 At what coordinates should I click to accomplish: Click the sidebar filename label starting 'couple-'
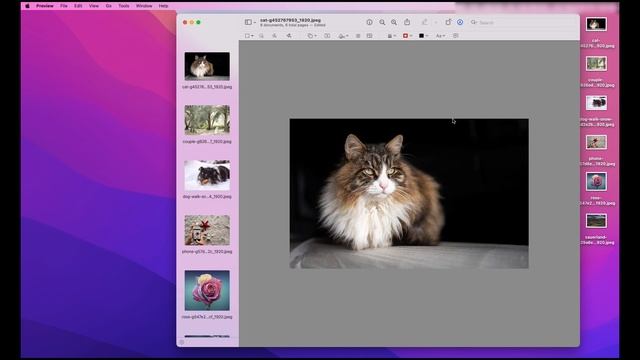click(207, 142)
